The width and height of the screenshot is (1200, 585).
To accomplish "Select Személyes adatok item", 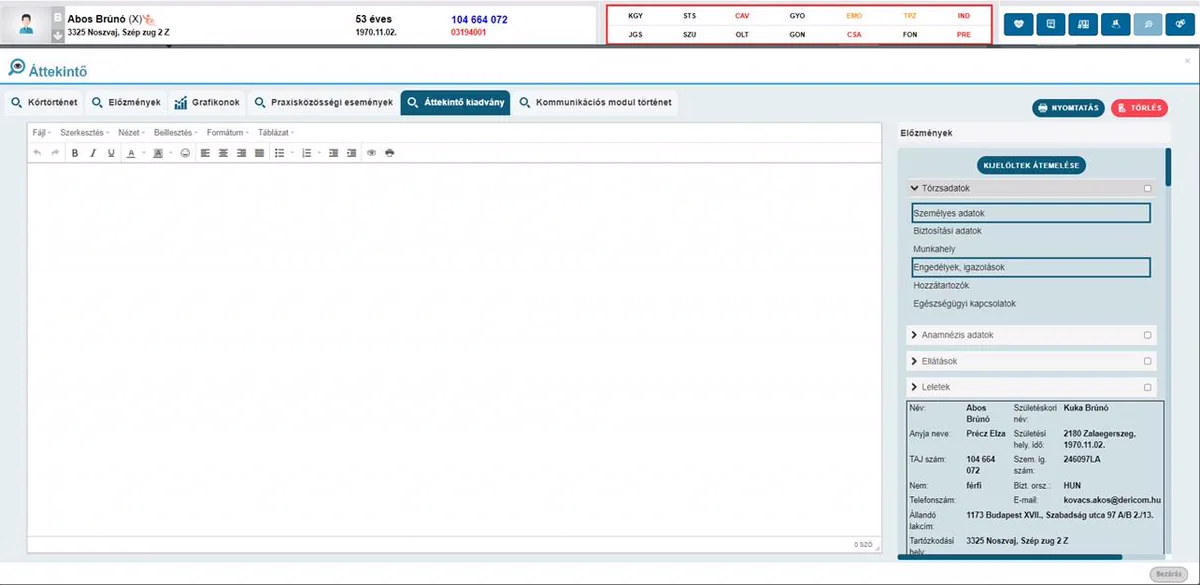I will (1030, 213).
